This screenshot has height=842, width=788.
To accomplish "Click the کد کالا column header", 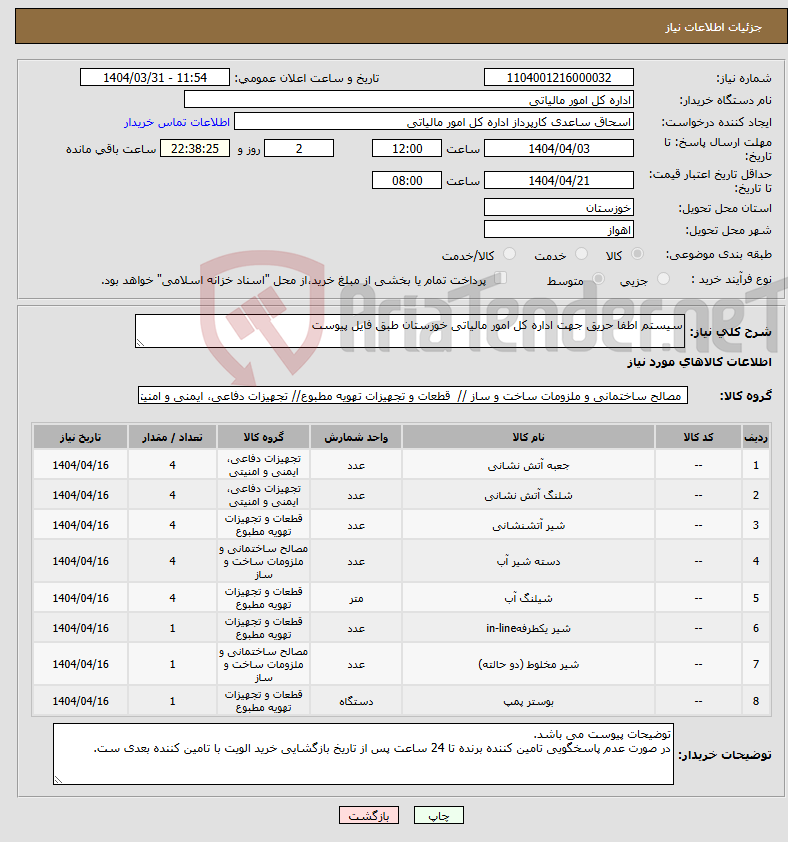I will (698, 437).
